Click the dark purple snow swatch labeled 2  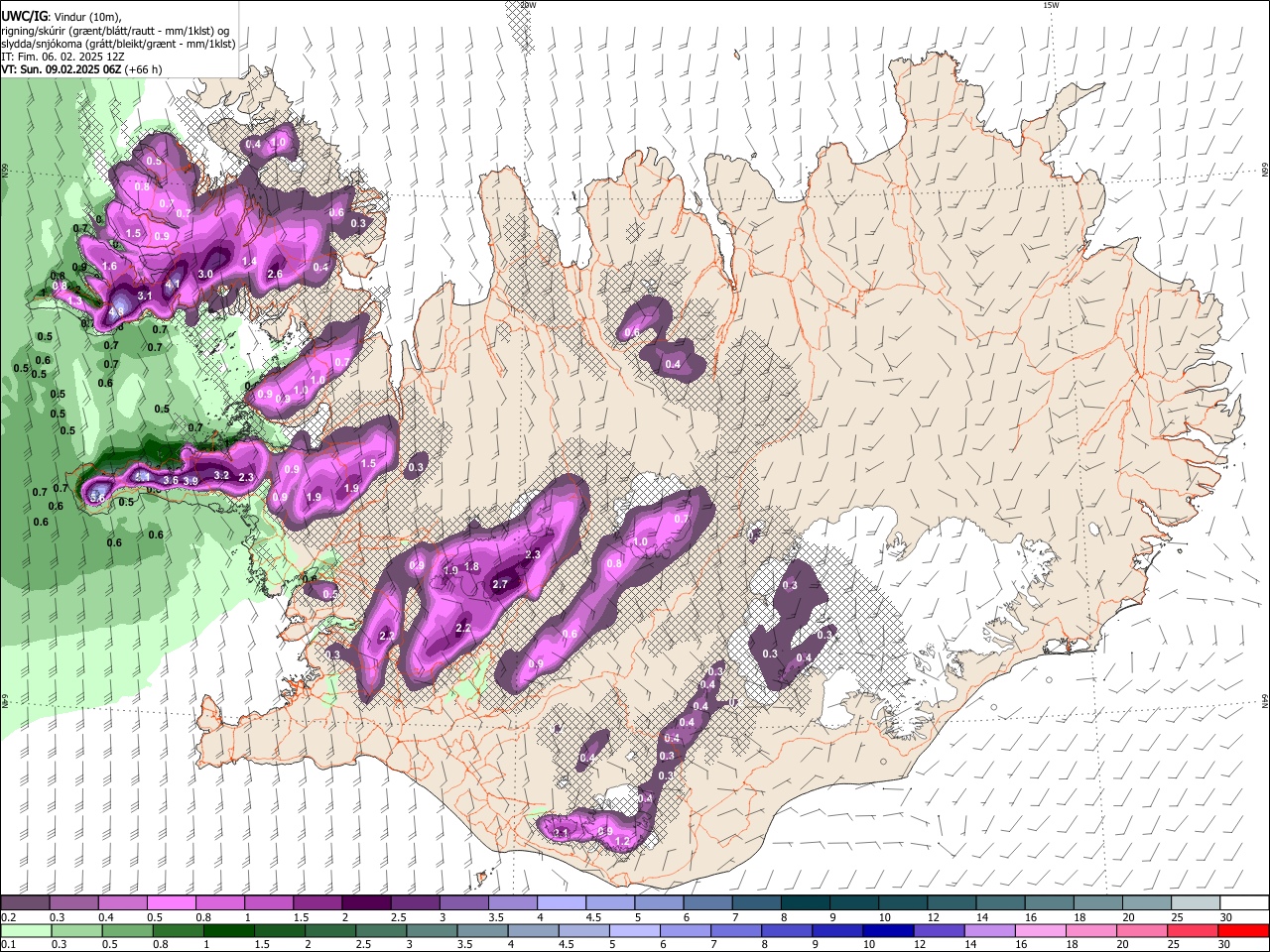click(365, 903)
